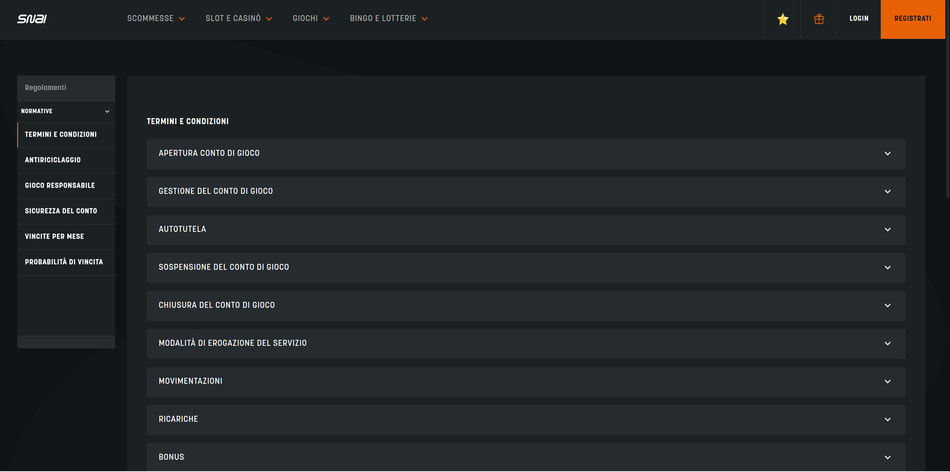Open Vincite per Mese page
The image size is (950, 472).
point(54,237)
